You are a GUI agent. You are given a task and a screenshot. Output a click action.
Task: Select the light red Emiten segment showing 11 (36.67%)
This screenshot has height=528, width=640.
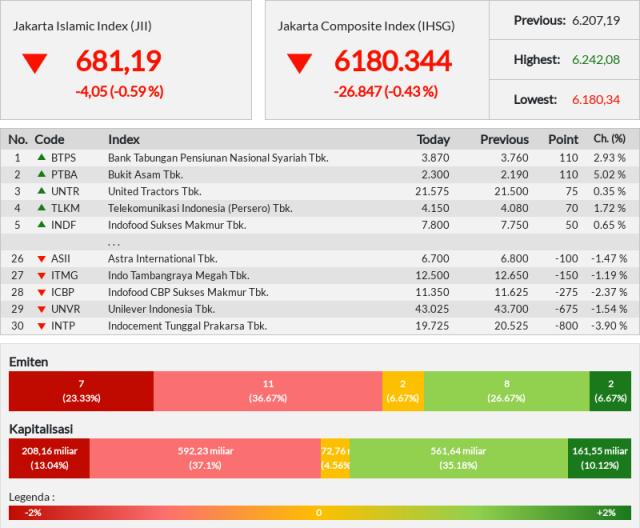(x=268, y=391)
